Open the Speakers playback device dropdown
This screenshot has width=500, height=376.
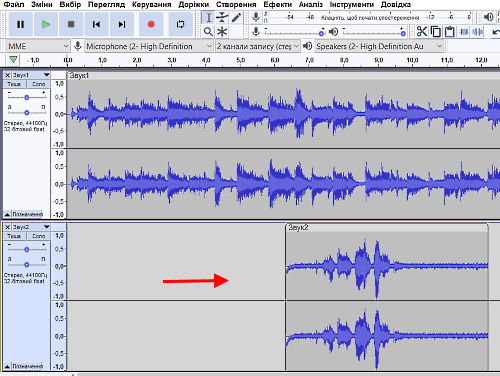pyautogui.click(x=379, y=46)
